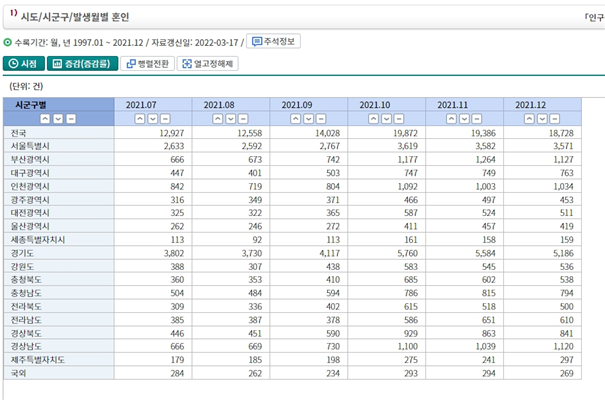Click the minus icon under 시군구별

coord(71,119)
